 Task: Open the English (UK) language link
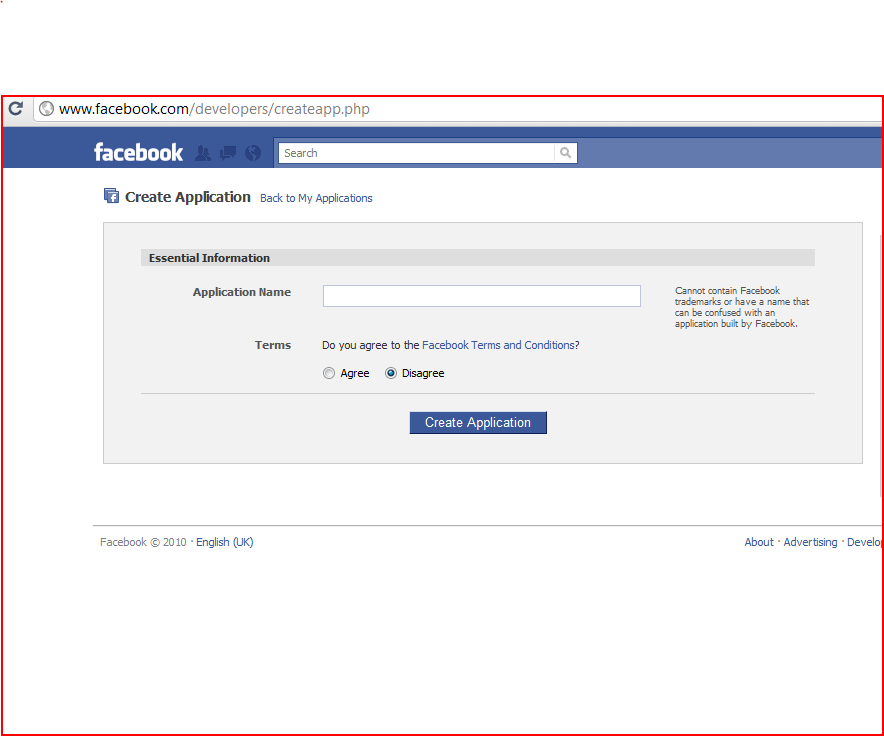pos(224,542)
